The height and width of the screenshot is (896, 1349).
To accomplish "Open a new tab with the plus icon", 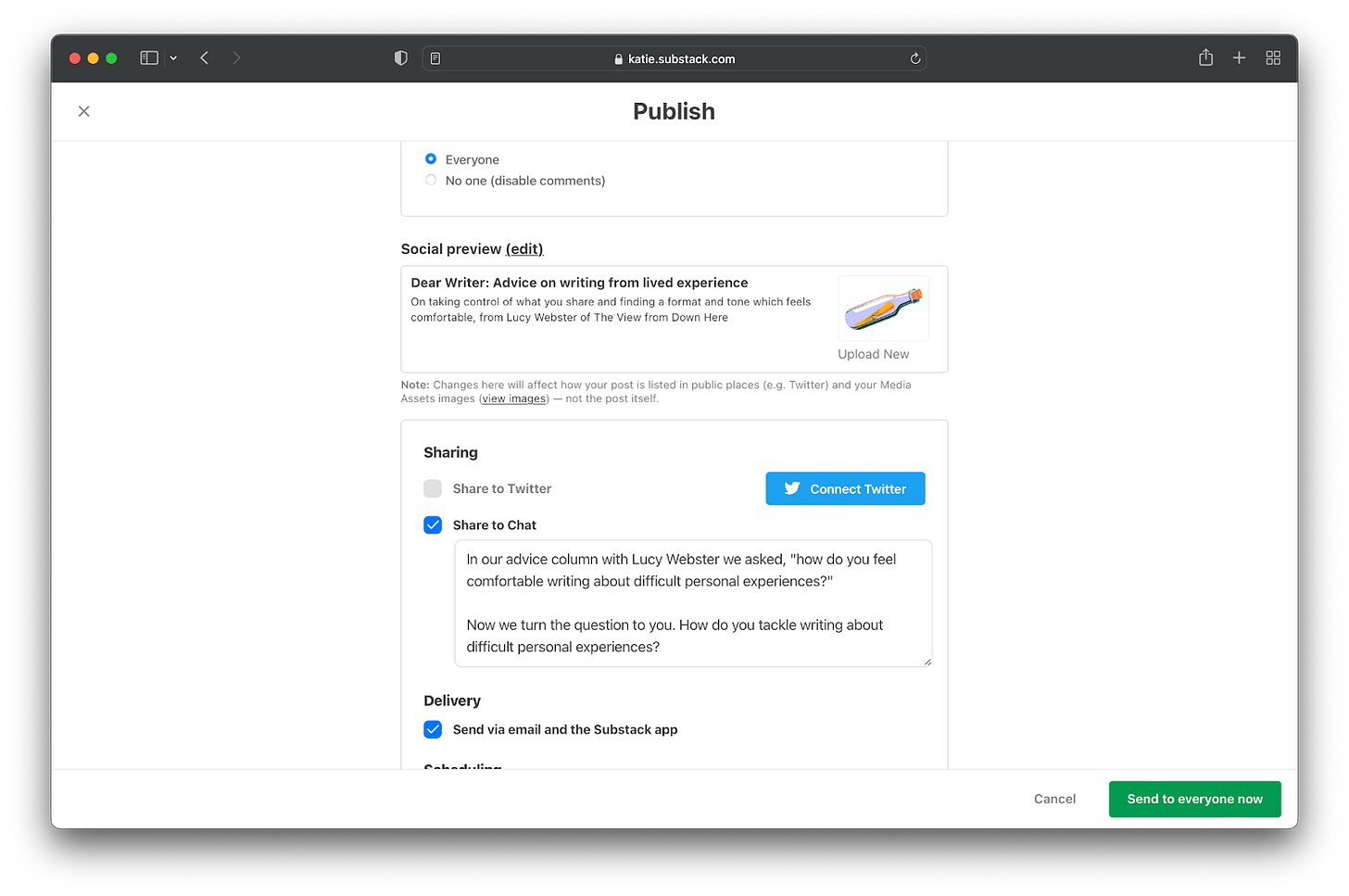I will (1239, 57).
